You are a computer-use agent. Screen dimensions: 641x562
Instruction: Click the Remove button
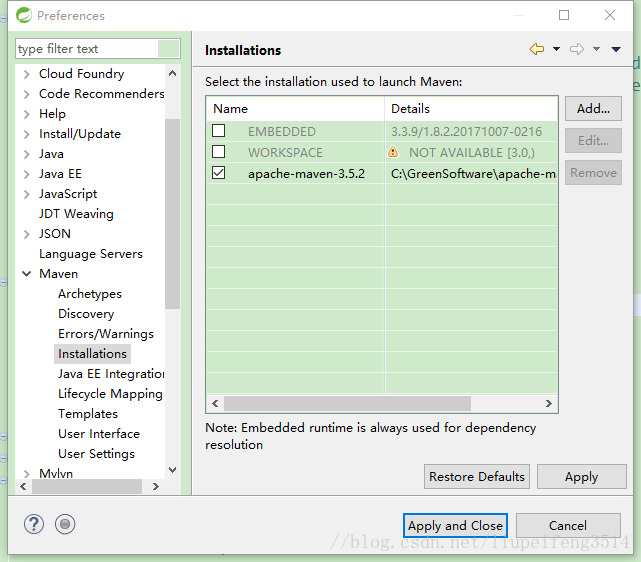coord(593,172)
